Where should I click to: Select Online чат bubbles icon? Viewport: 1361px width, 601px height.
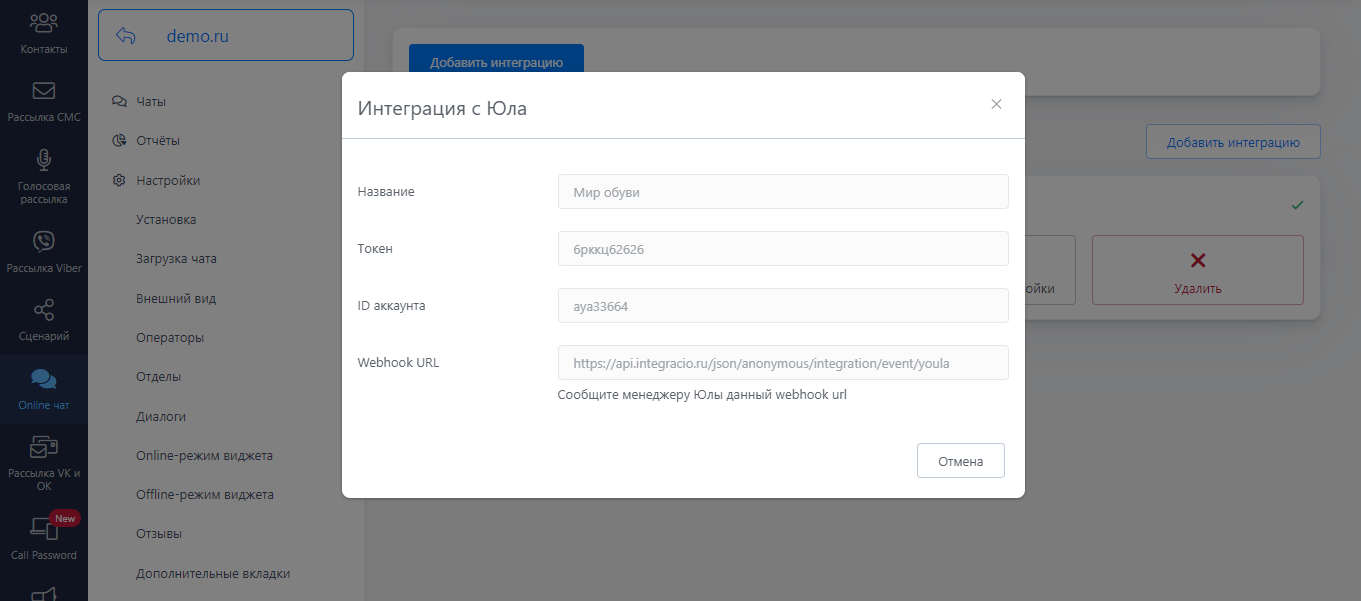(44, 379)
